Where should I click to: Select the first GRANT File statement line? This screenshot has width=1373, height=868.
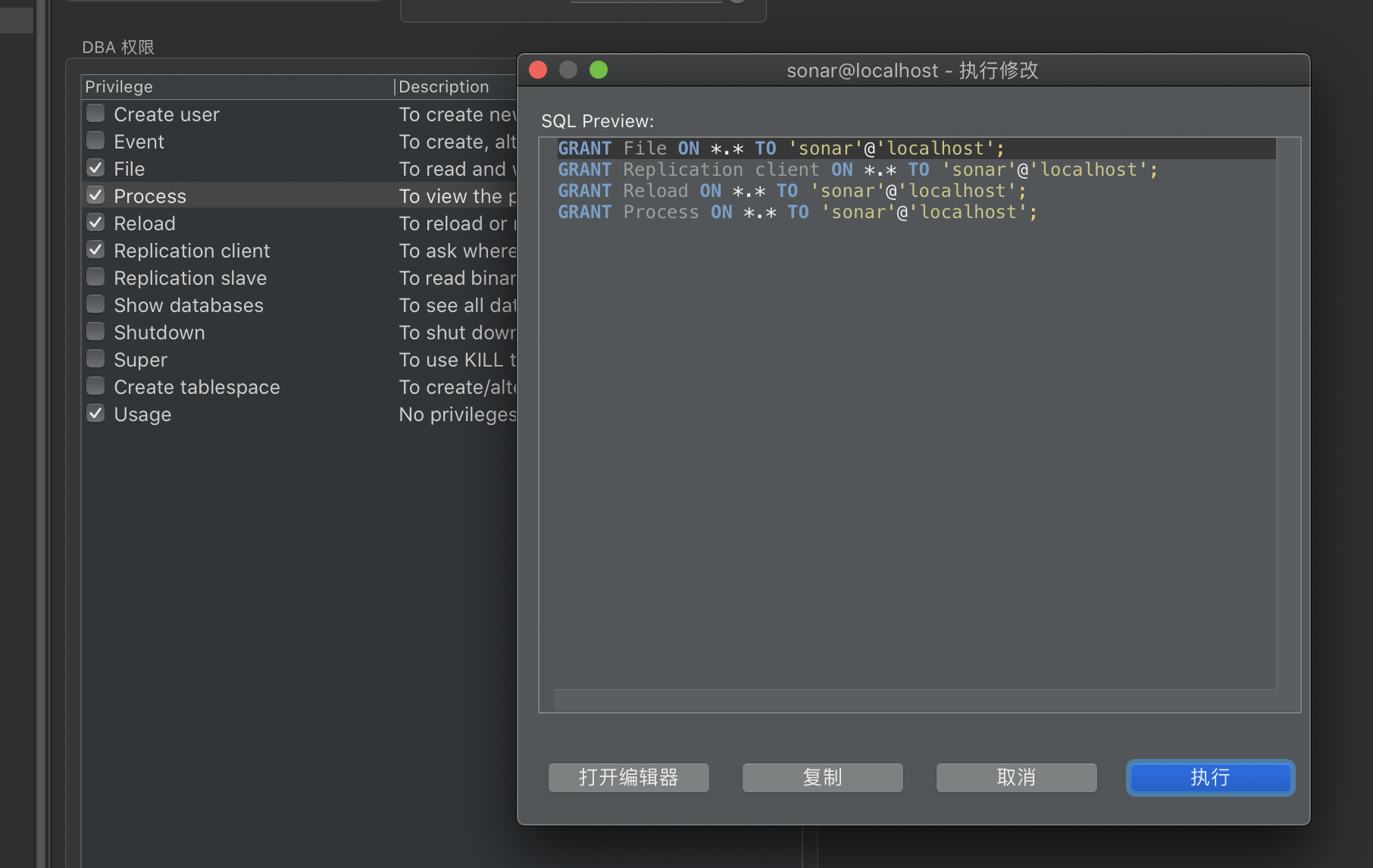(780, 148)
